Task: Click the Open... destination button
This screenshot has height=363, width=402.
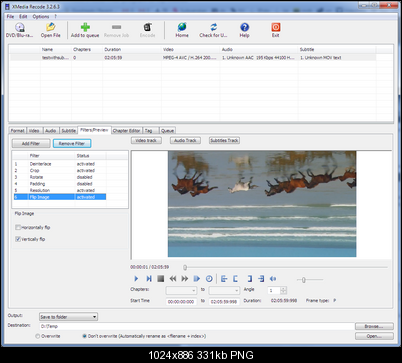Action: pyautogui.click(x=374, y=336)
